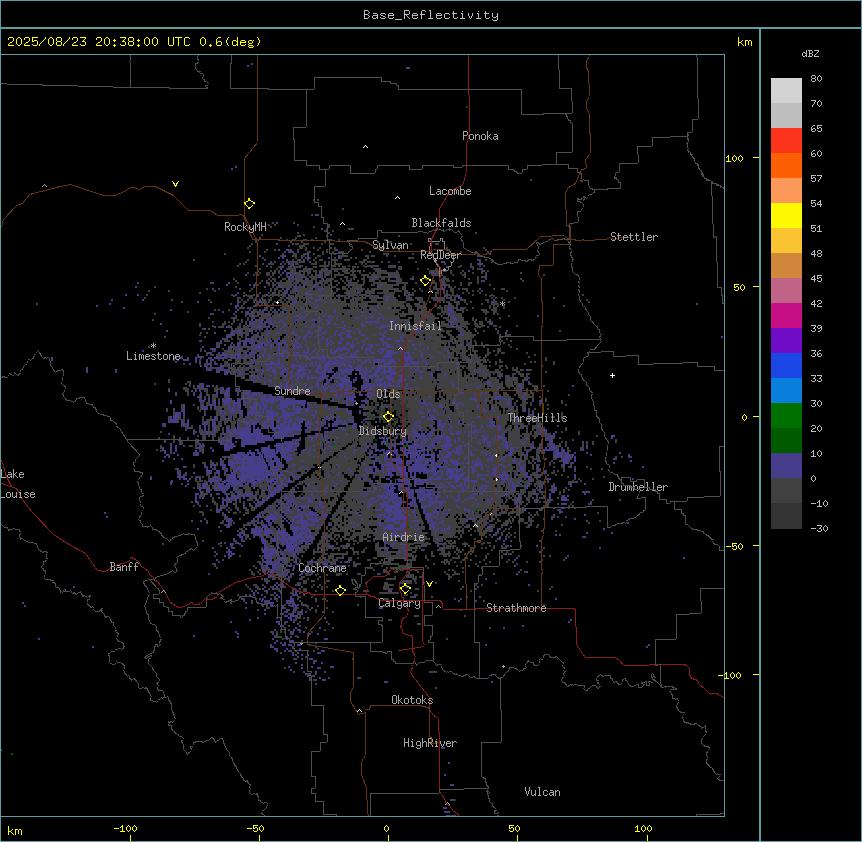Click the Lacombe city label
862x842 pixels.
tap(450, 191)
